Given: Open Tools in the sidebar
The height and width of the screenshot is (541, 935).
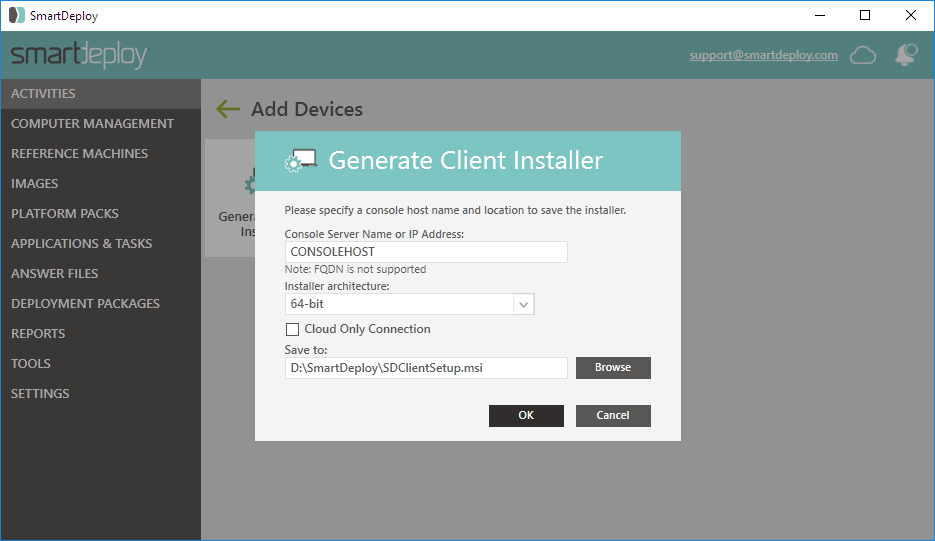Looking at the screenshot, I should click(x=101, y=363).
